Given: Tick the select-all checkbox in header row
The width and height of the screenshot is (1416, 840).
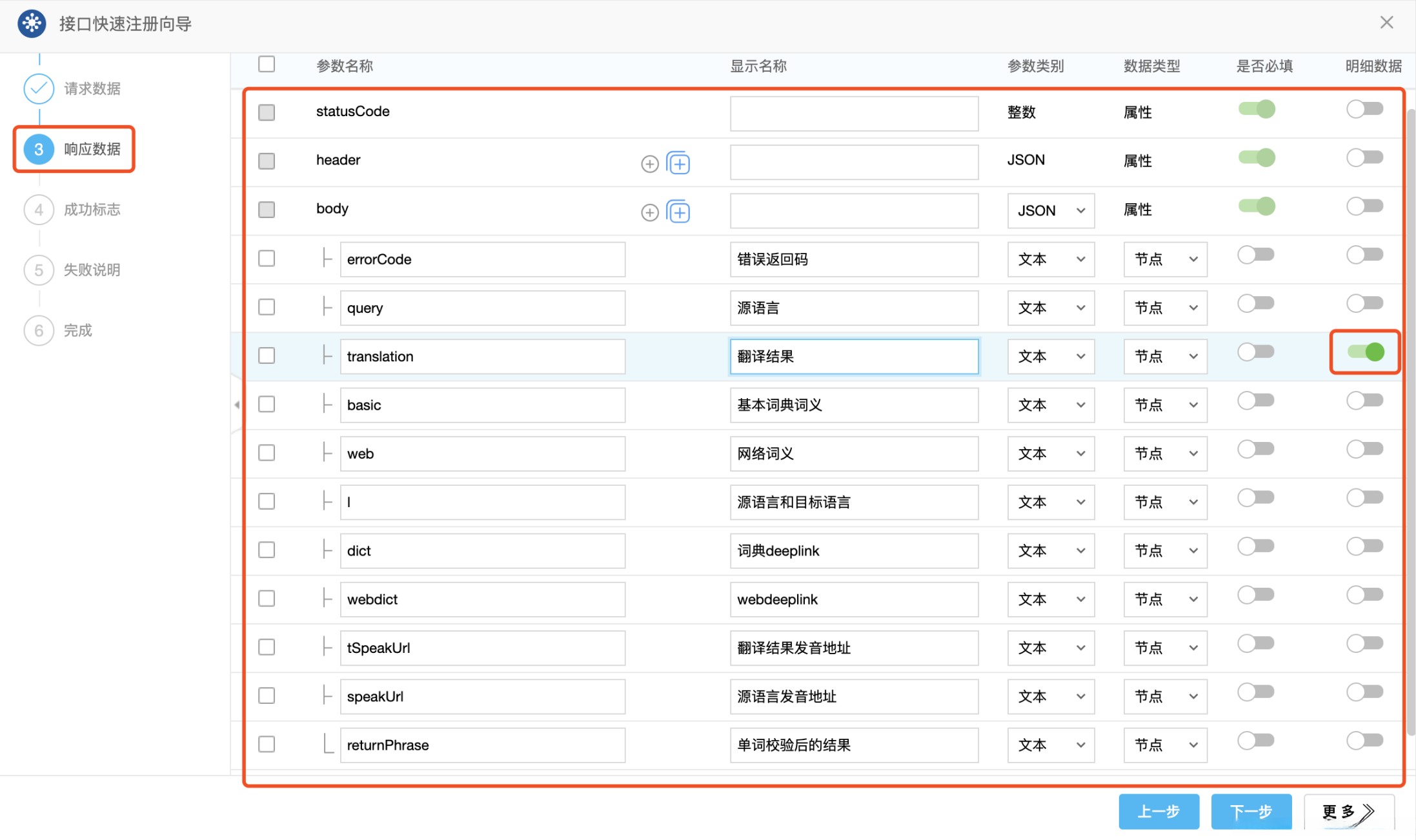Looking at the screenshot, I should pyautogui.click(x=267, y=65).
